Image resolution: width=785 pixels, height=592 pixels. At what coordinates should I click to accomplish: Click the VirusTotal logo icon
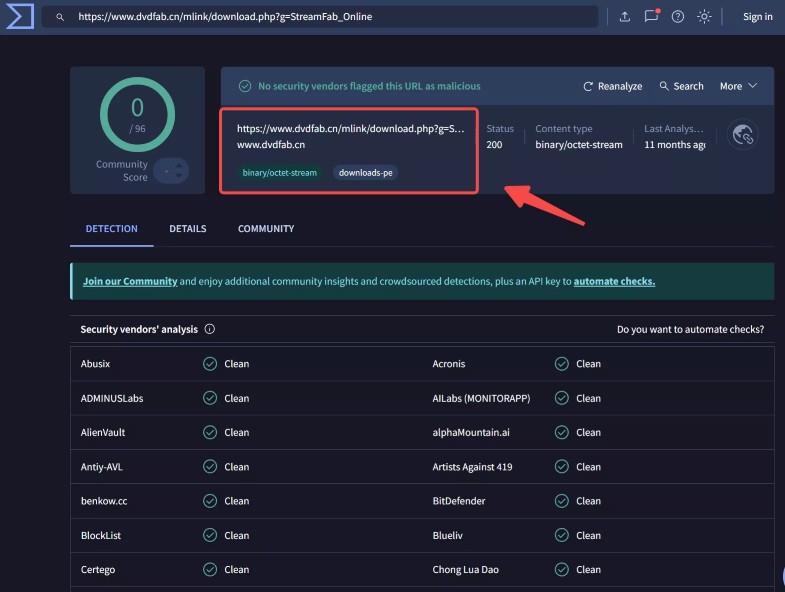(20, 16)
